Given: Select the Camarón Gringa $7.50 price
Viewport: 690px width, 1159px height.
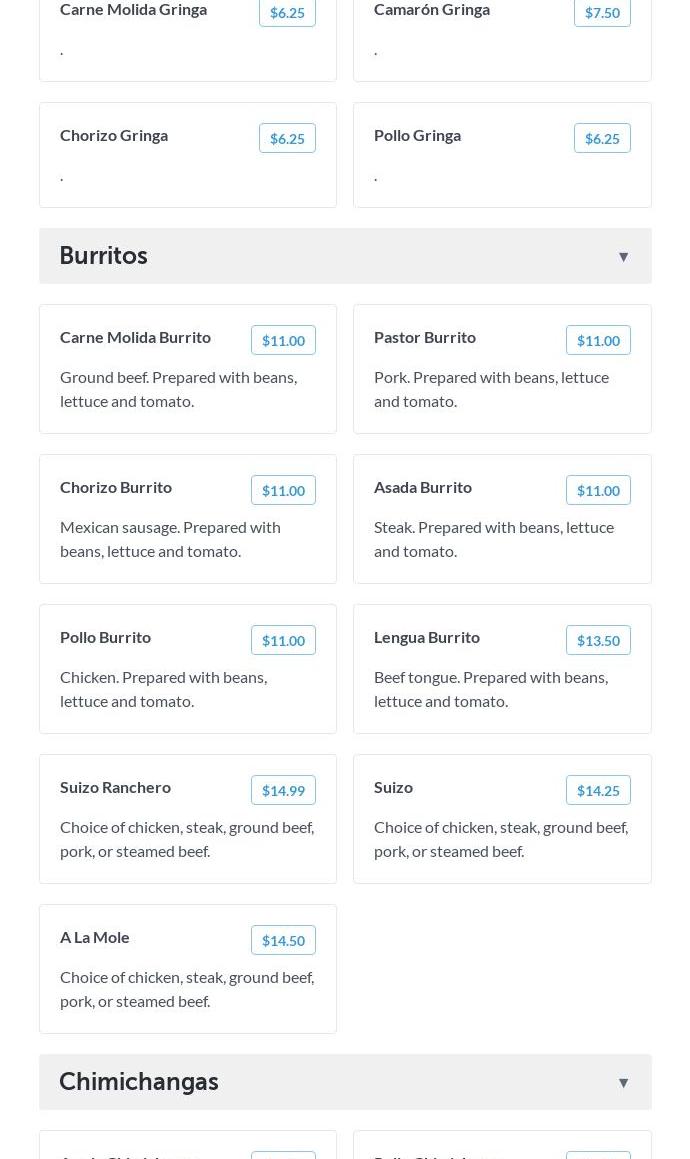Looking at the screenshot, I should (602, 13).
